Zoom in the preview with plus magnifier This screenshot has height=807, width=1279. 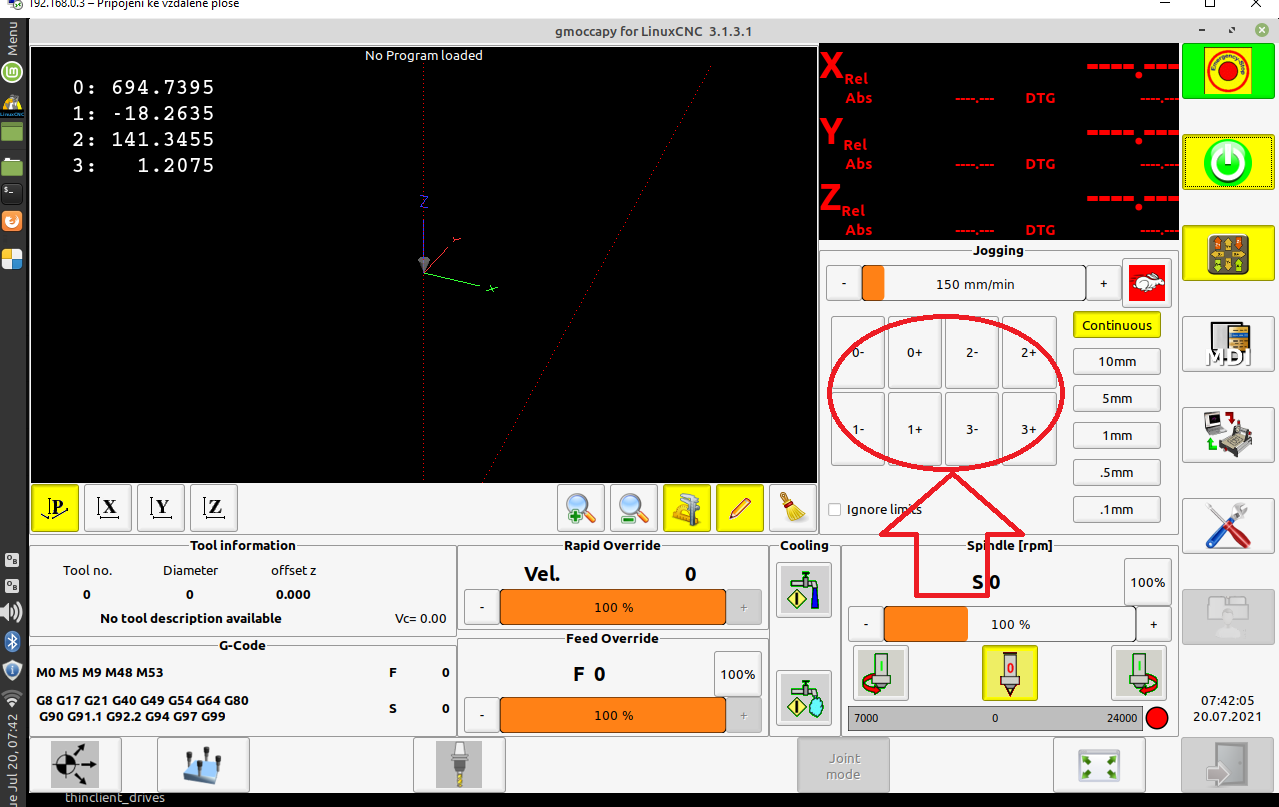pos(581,508)
